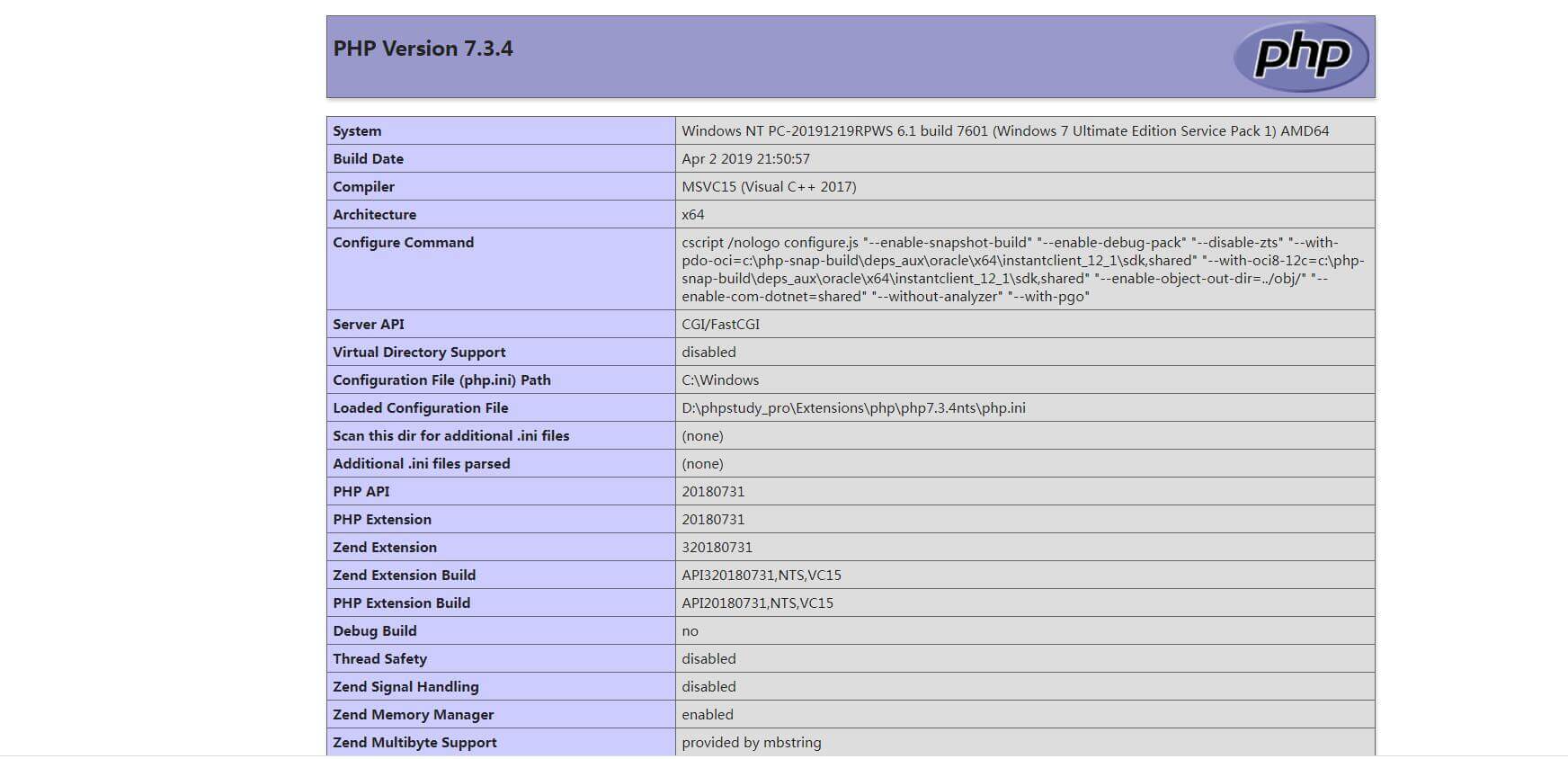The height and width of the screenshot is (759, 1568).
Task: Click the Thread Safety row label
Action: 379,659
